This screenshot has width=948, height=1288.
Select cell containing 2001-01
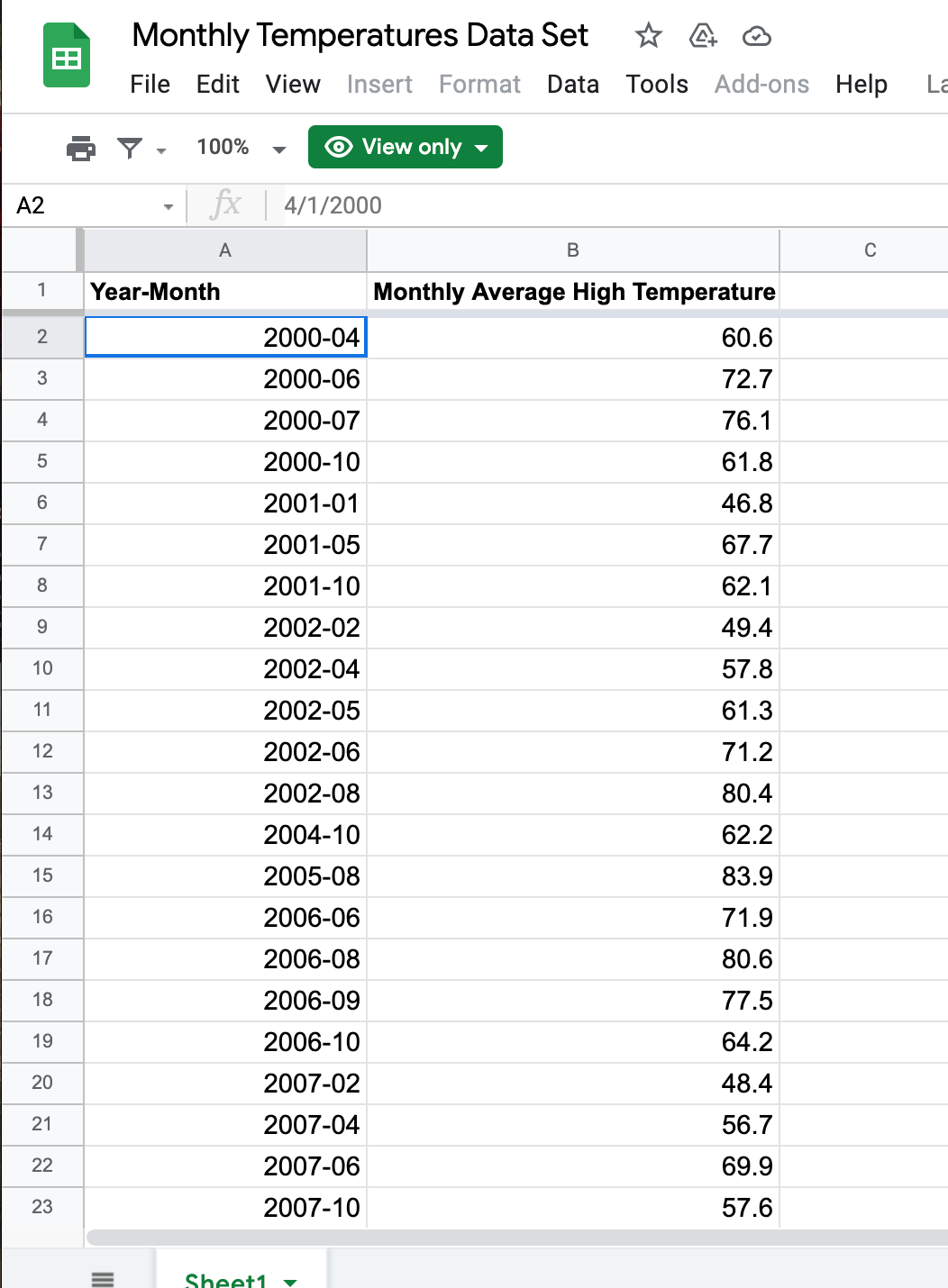pyautogui.click(x=225, y=503)
